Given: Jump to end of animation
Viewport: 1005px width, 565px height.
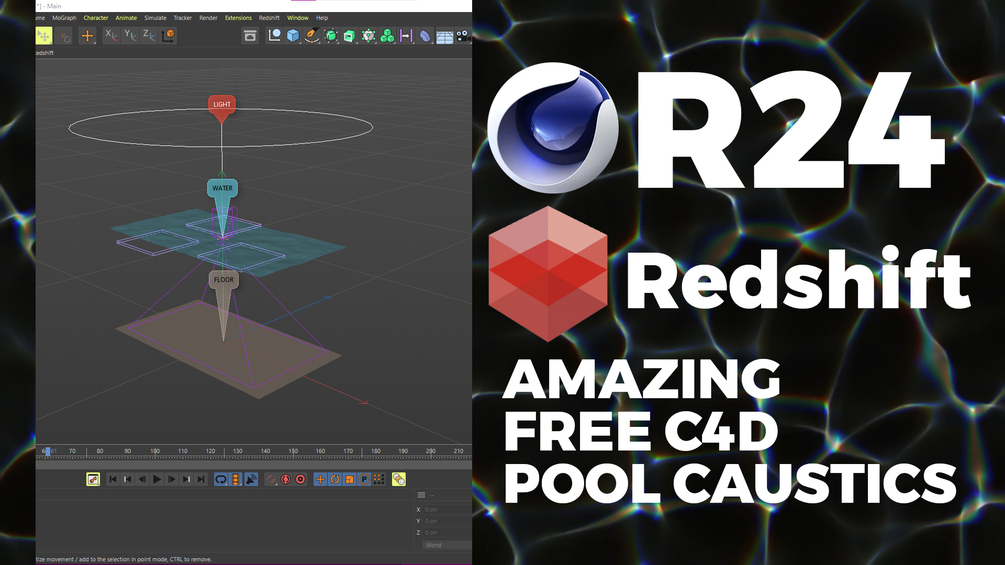Looking at the screenshot, I should 201,479.
